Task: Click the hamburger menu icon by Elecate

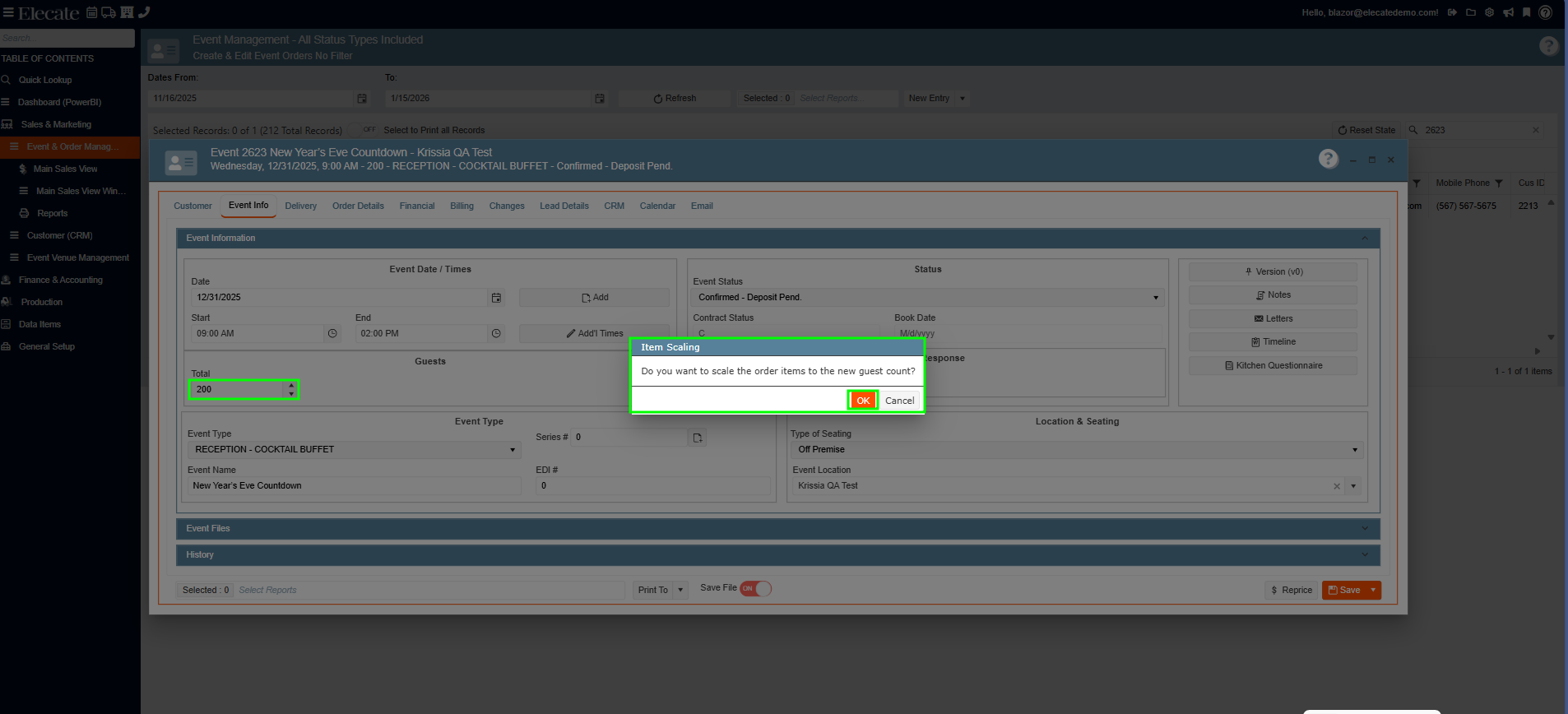Action: coord(8,12)
